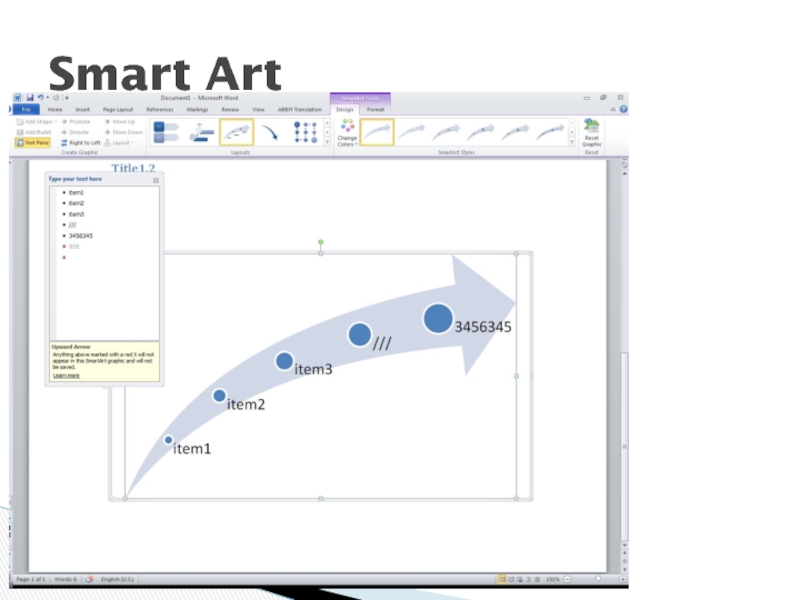Click the Layouts gallery down row arrow

pyautogui.click(x=327, y=132)
